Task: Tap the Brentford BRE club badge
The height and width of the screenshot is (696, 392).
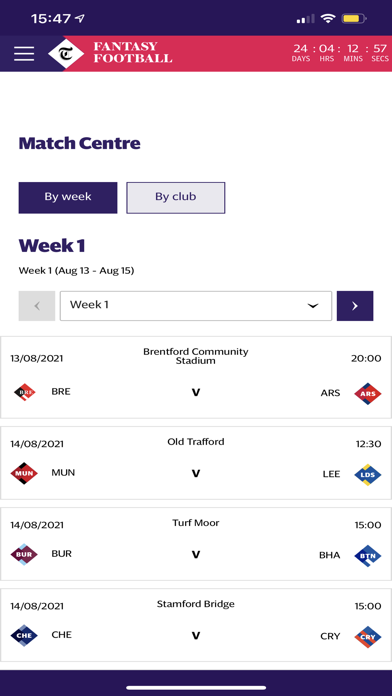Action: [24, 392]
